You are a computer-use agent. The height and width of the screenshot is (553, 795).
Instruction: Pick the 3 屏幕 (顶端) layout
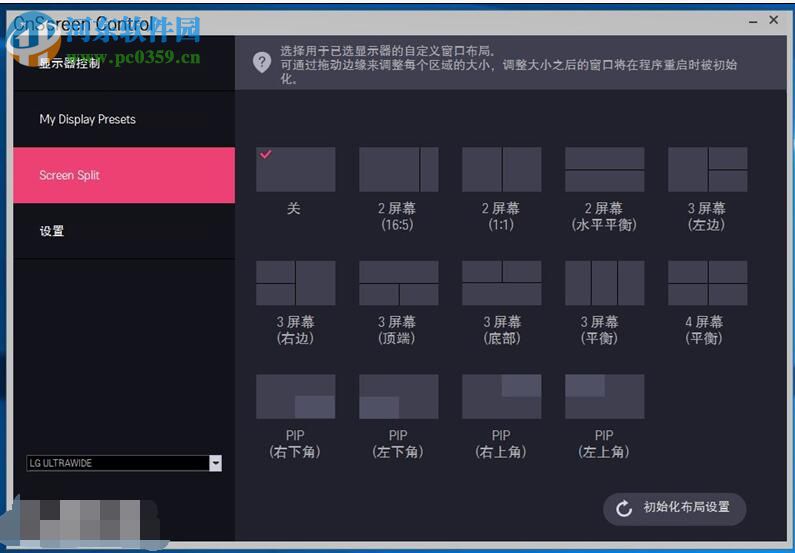tap(399, 283)
